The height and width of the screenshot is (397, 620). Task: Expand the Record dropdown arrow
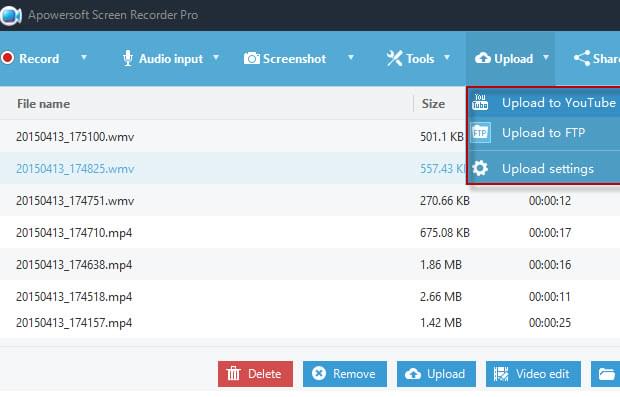click(84, 58)
